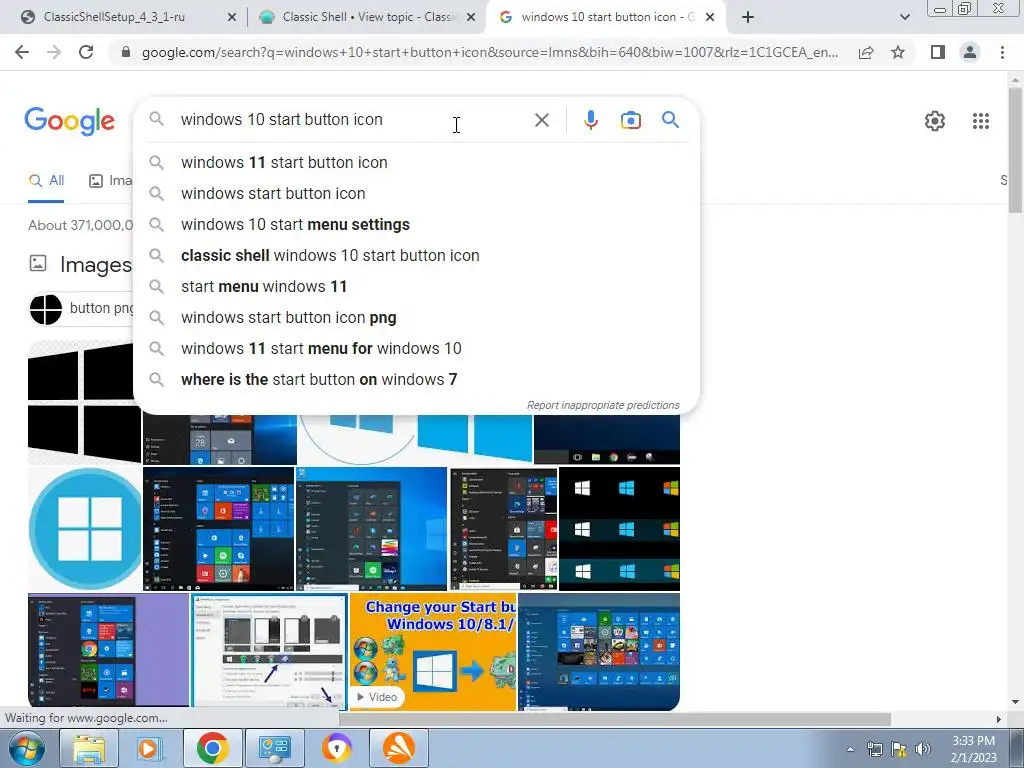
Task: Open a new browser tab
Action: point(748,17)
